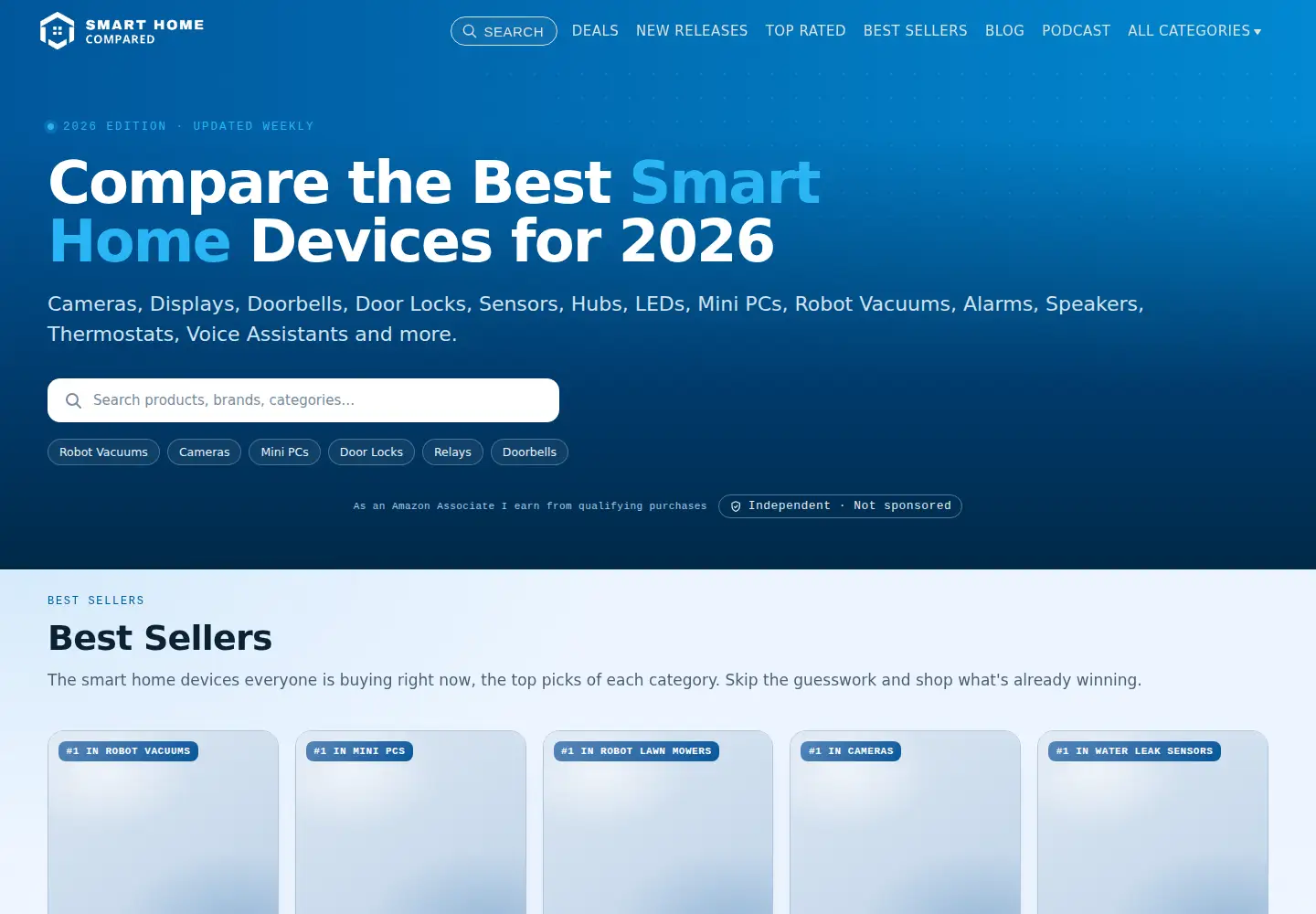Focus the Search products, brands, categories field
The height and width of the screenshot is (914, 1316).
[303, 400]
